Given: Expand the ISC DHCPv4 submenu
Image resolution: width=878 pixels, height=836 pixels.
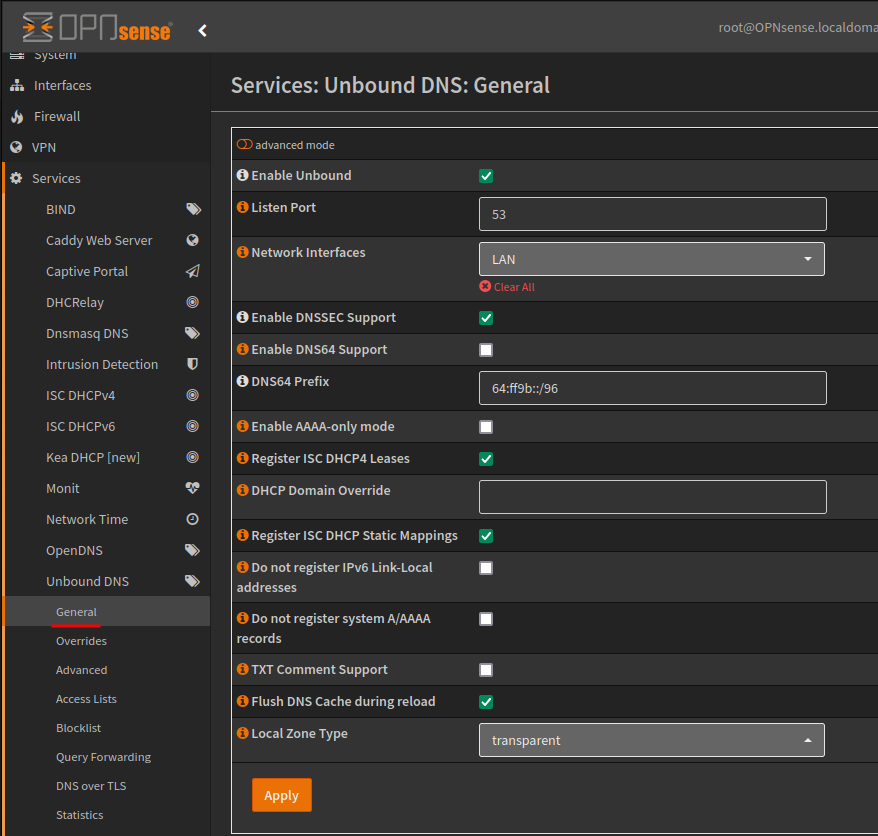Looking at the screenshot, I should [x=106, y=395].
